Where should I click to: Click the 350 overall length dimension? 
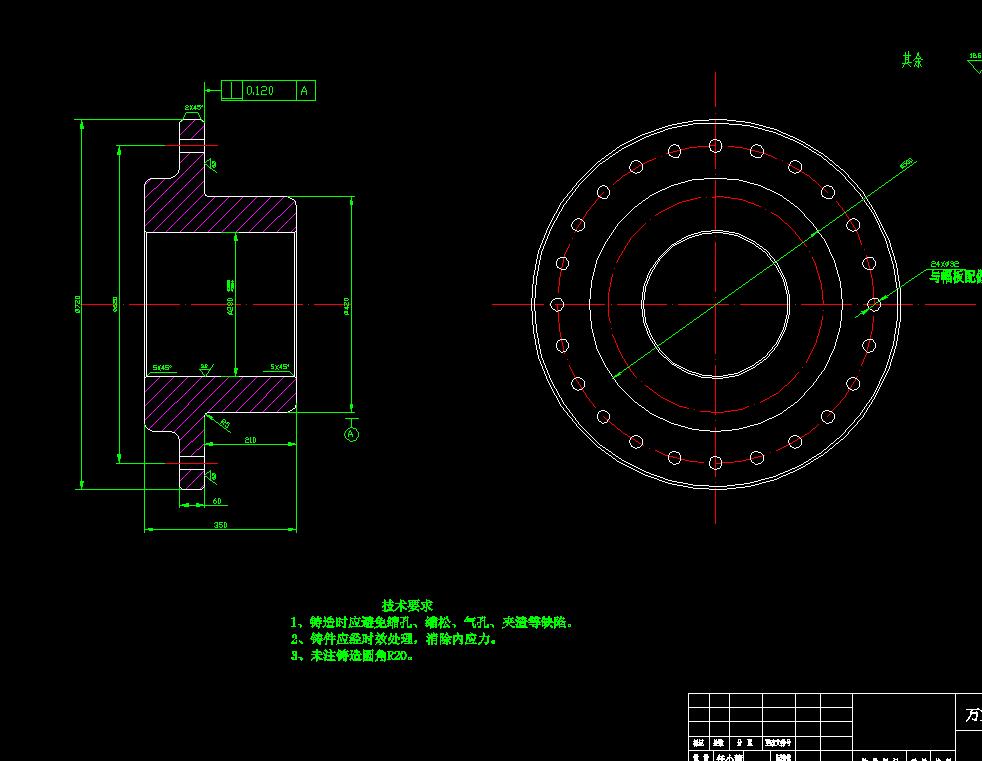click(220, 525)
